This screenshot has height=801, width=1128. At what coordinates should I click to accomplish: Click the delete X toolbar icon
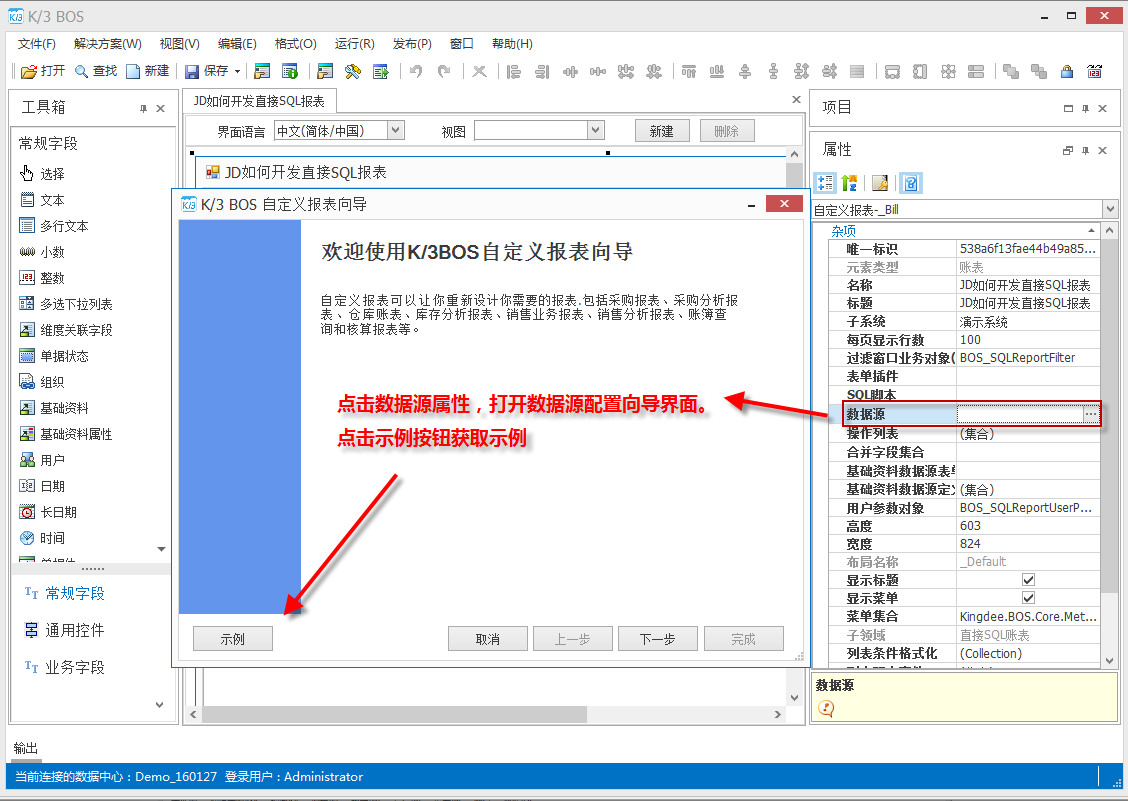pyautogui.click(x=479, y=71)
